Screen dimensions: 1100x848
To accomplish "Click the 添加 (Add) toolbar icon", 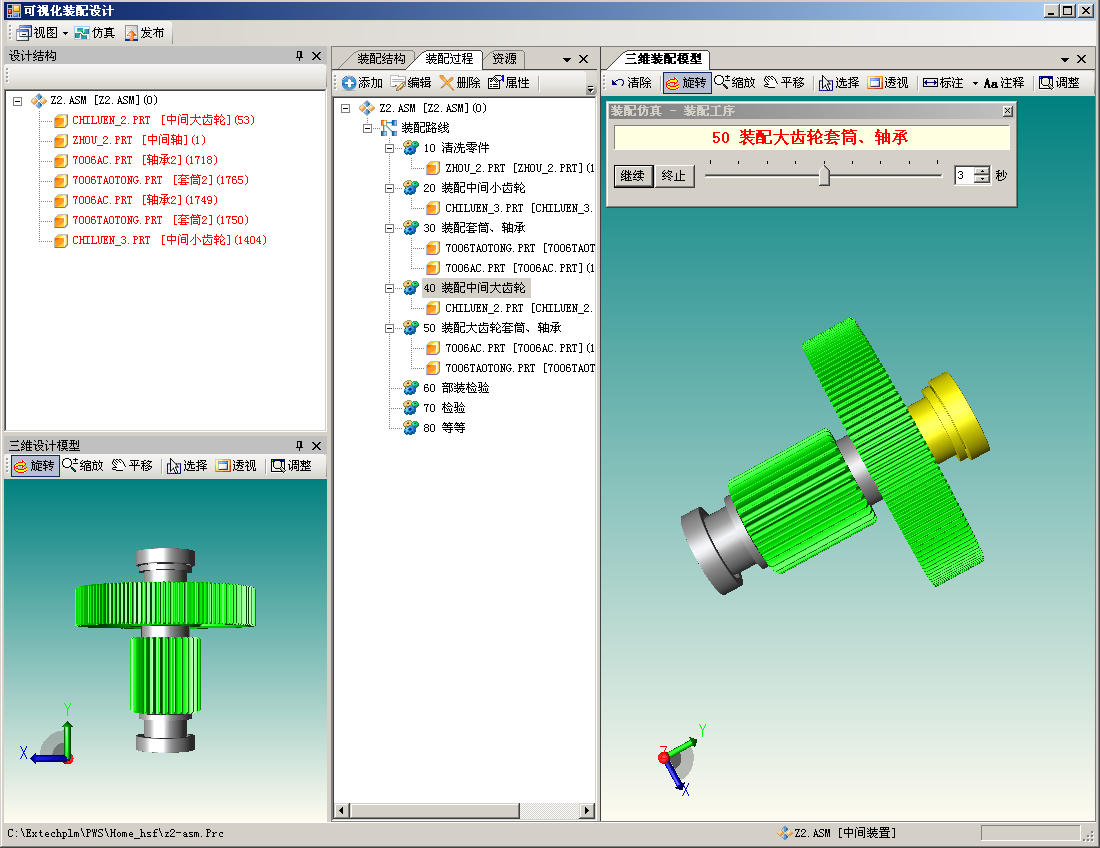I will (349, 83).
